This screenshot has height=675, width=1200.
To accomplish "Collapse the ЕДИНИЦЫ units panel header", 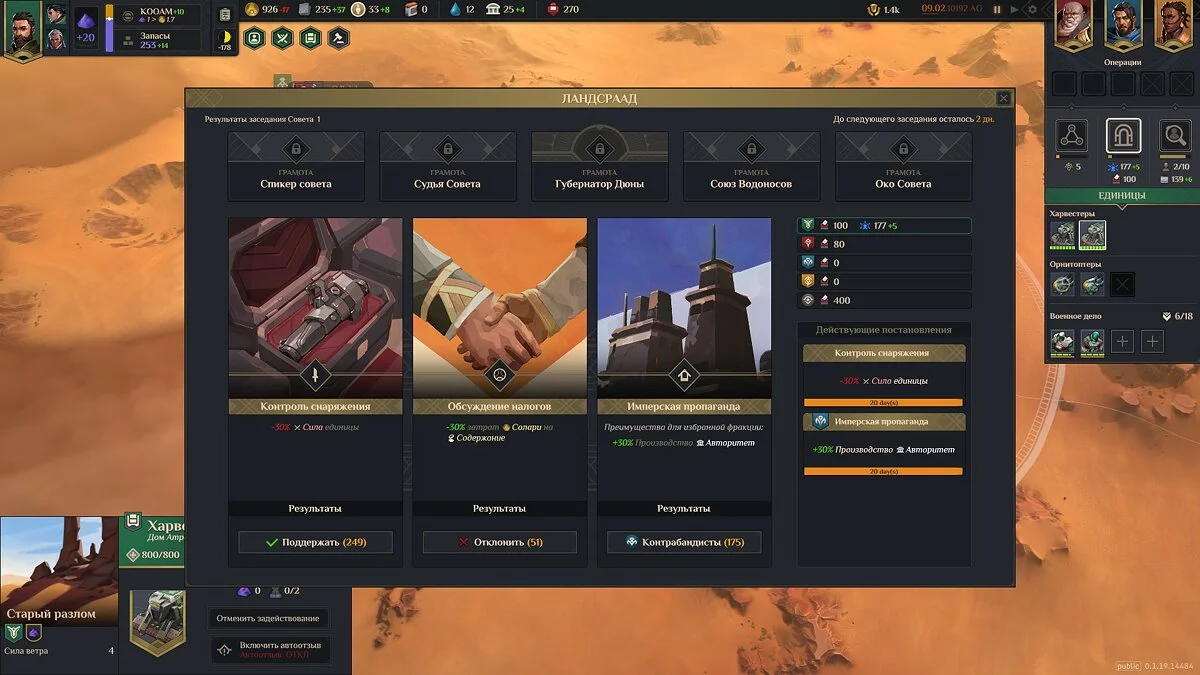I will pos(1122,195).
